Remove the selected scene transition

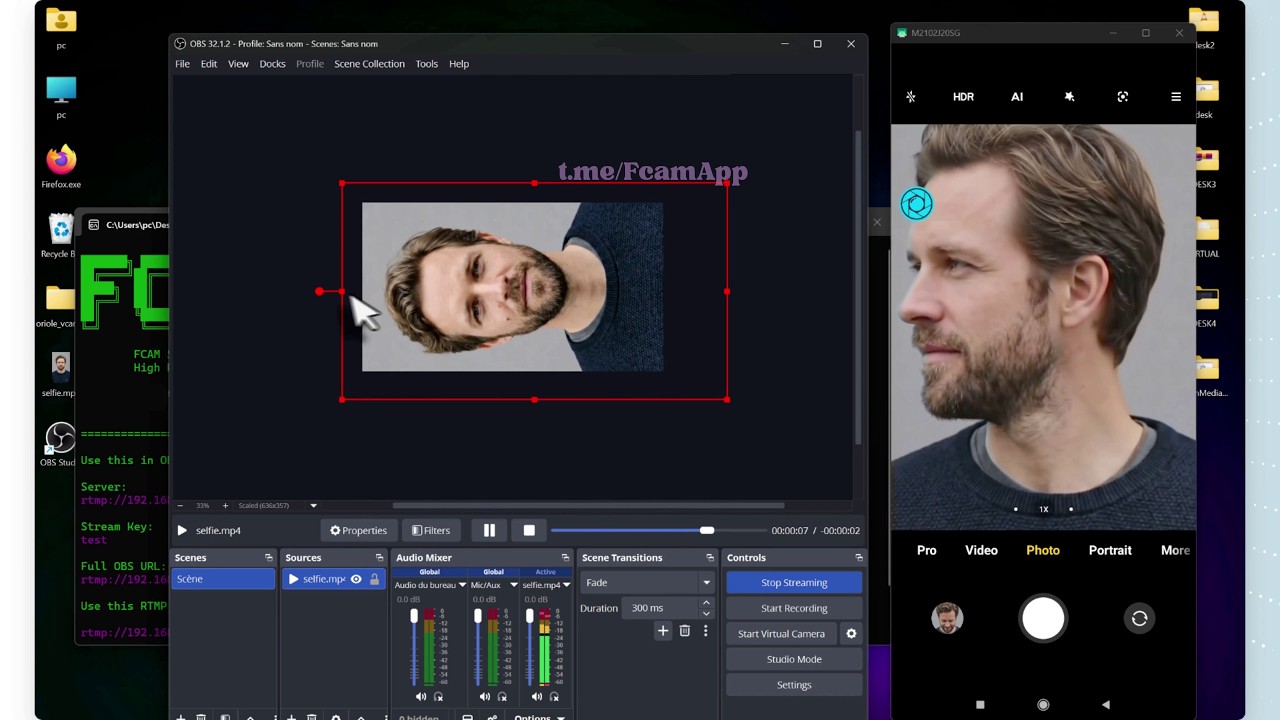(x=685, y=631)
